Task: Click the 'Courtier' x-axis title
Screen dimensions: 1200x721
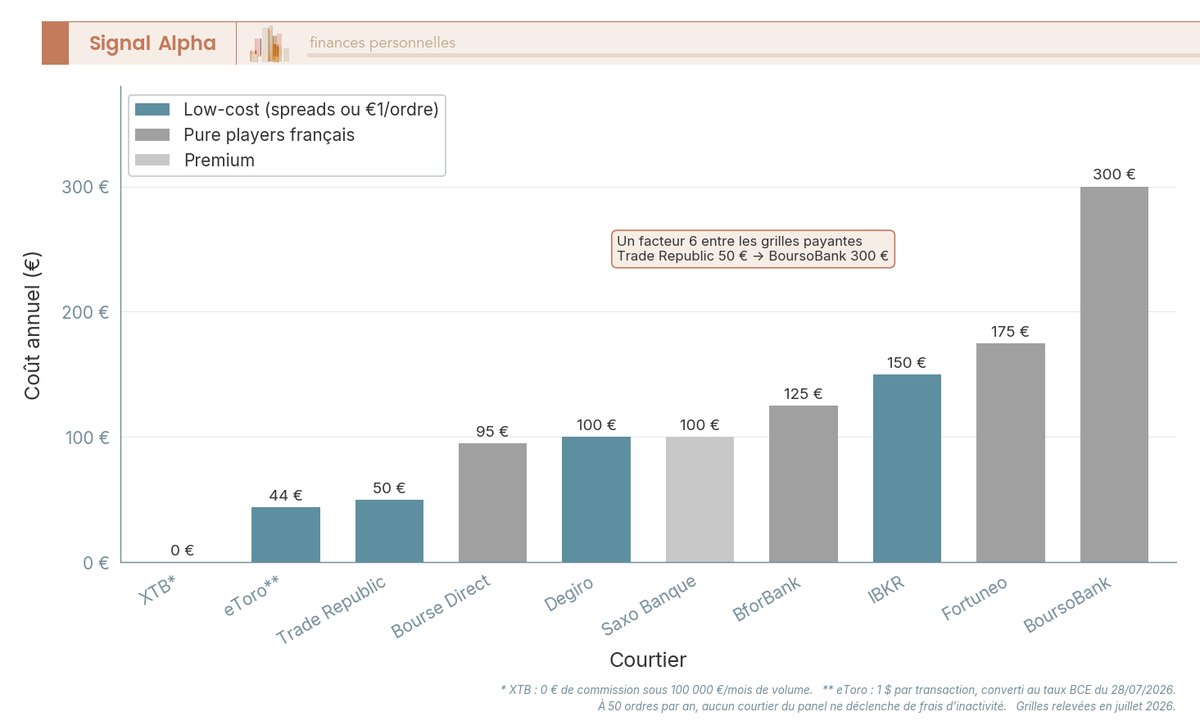Action: 648,660
